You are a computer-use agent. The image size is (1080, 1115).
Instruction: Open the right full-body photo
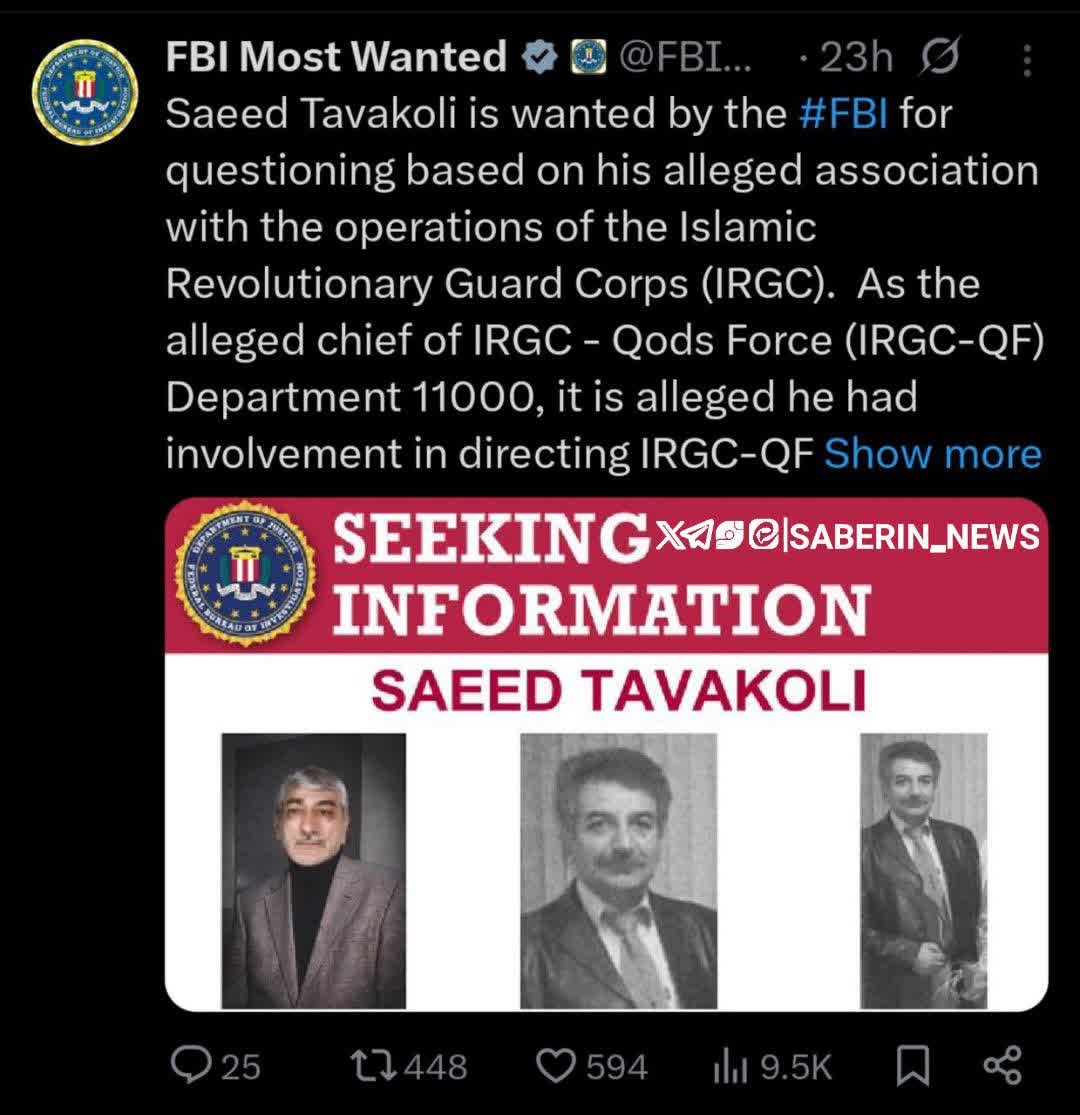(x=923, y=870)
